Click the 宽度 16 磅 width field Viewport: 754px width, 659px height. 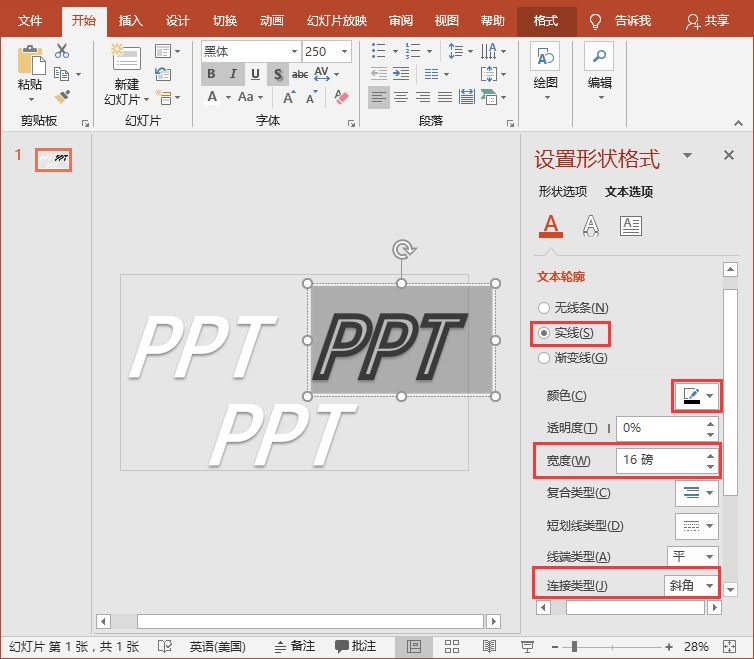666,460
